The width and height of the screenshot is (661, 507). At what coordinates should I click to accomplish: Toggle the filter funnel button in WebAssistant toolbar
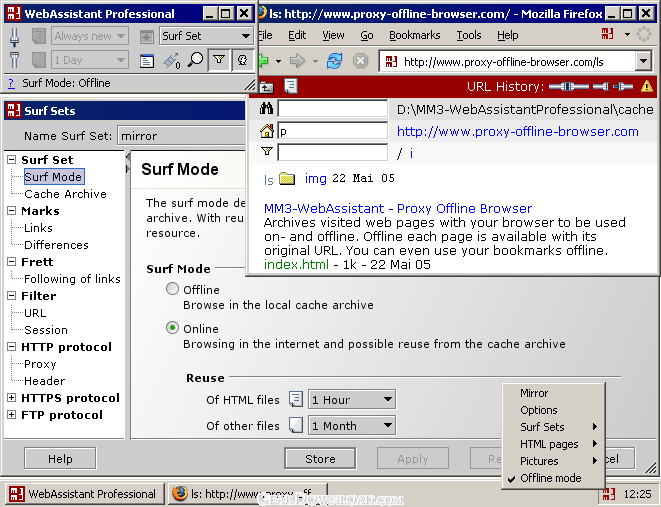coord(219,60)
